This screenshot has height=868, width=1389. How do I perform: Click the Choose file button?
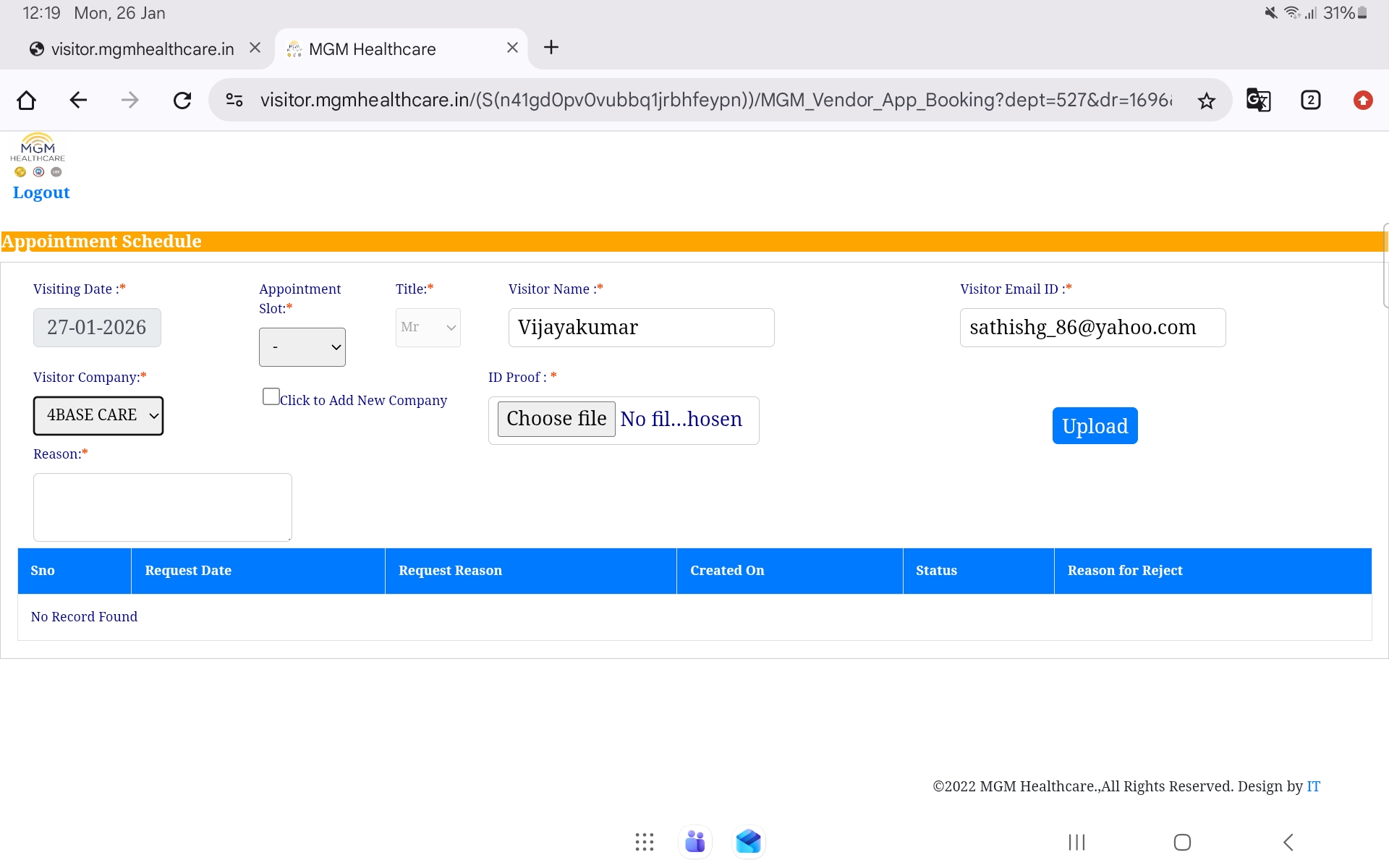(556, 419)
